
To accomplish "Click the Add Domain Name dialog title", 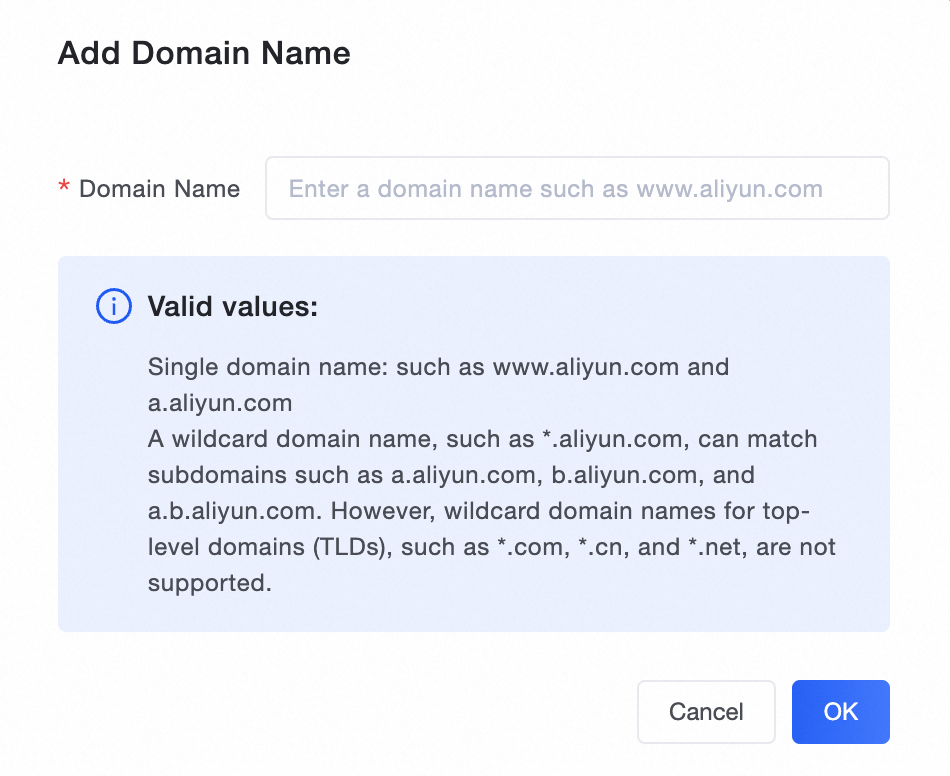I will [204, 53].
